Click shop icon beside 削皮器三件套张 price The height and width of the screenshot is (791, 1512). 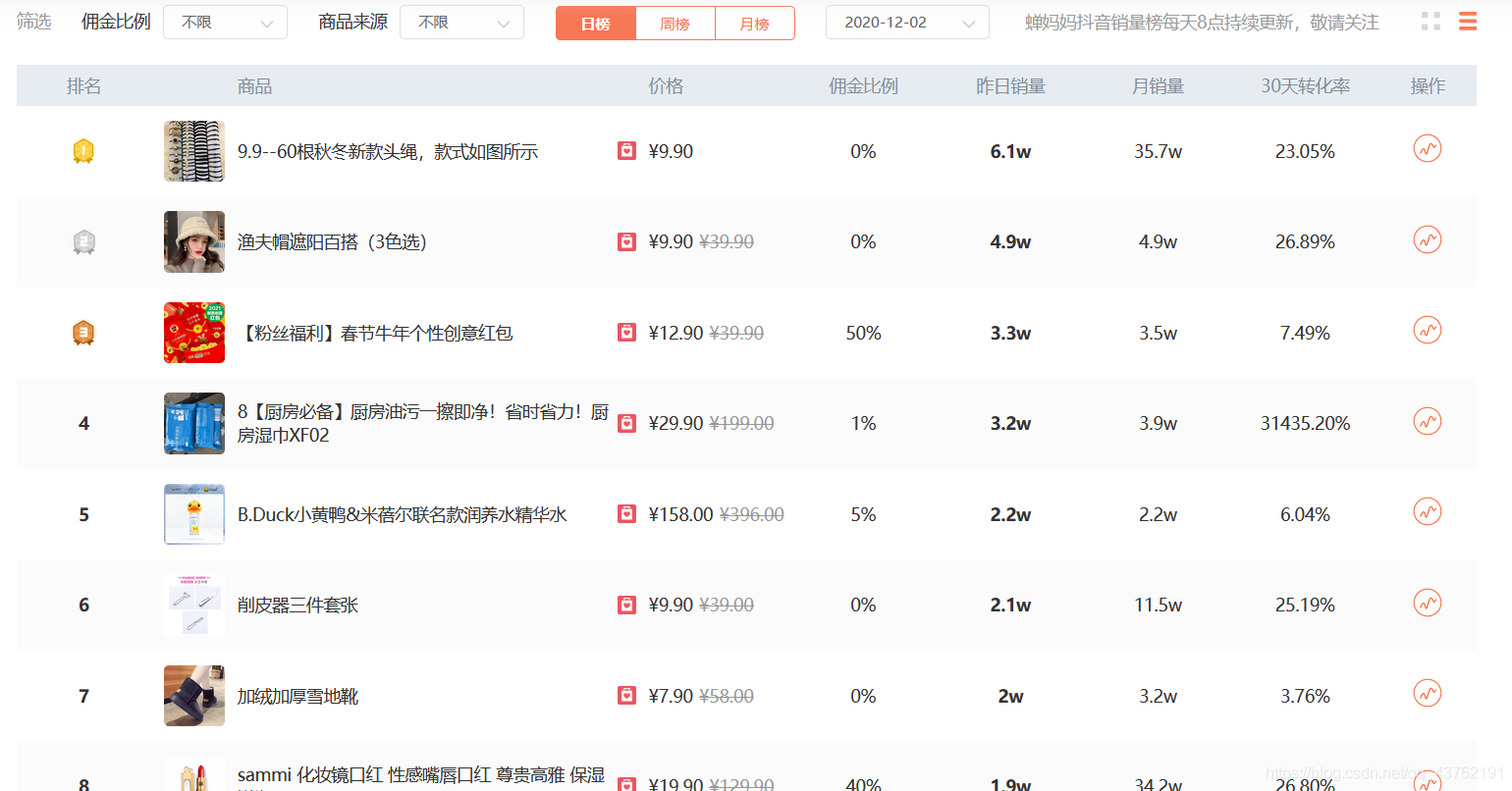point(626,605)
